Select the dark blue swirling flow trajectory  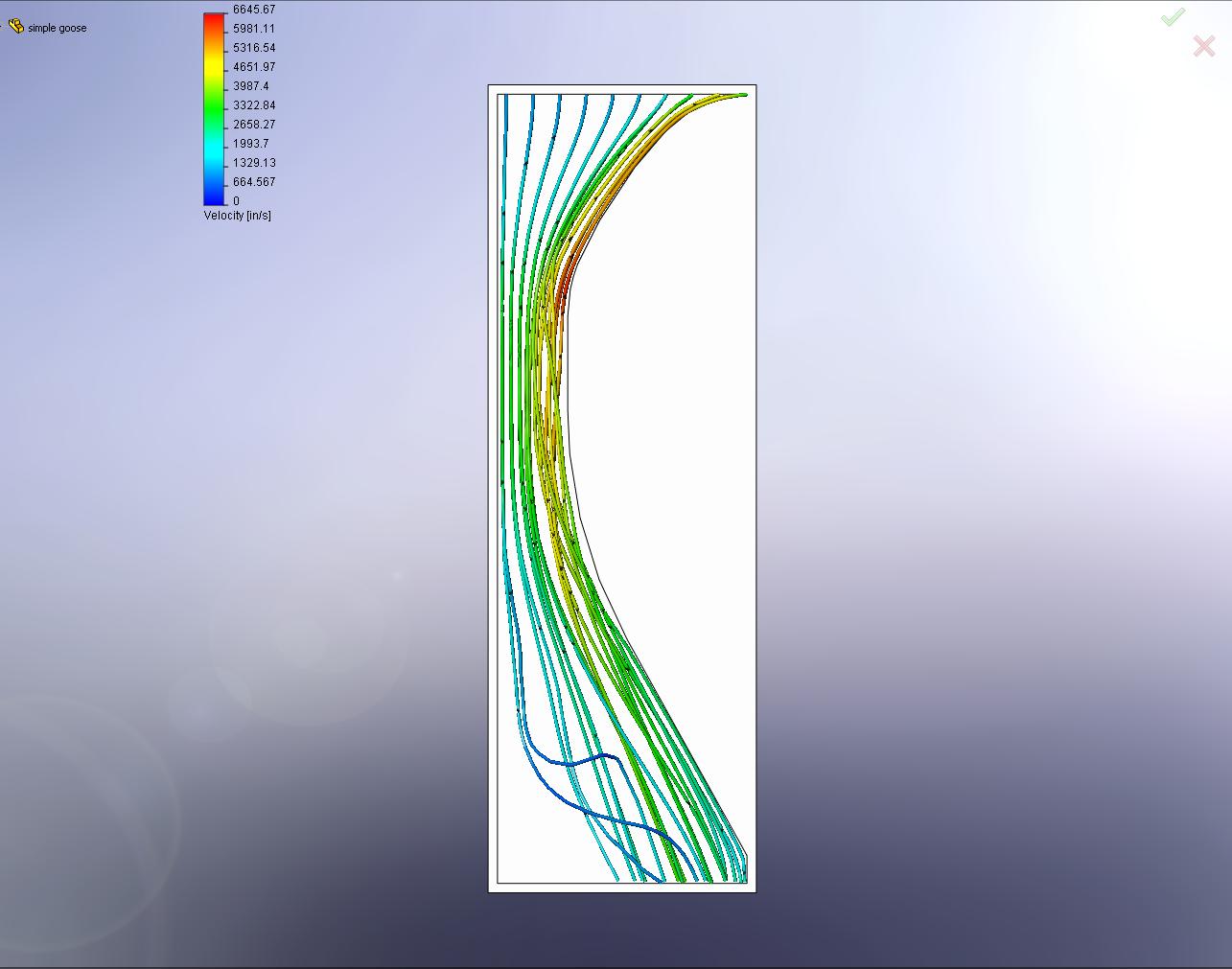pos(575,765)
